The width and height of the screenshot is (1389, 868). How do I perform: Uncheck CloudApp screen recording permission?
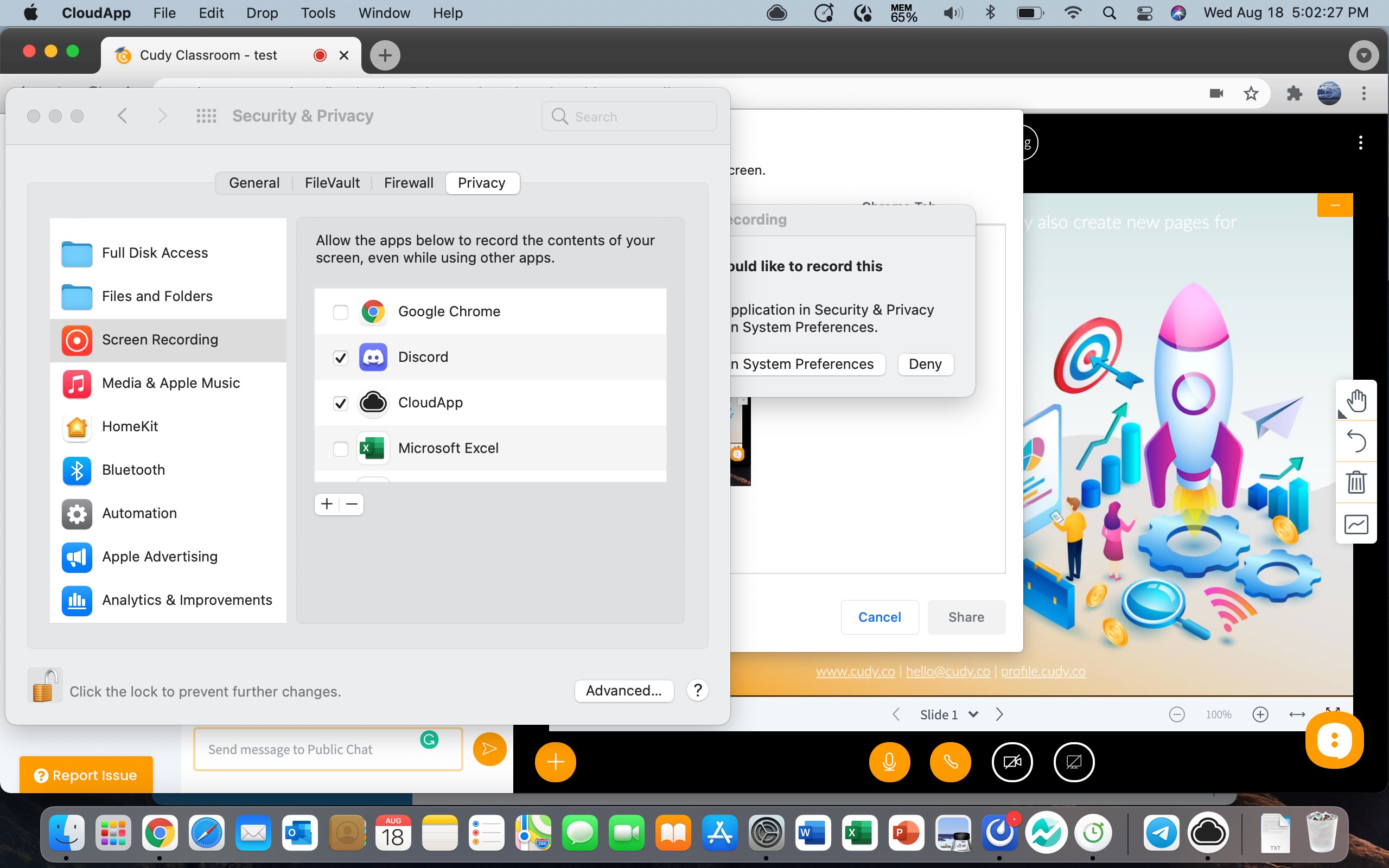(x=341, y=403)
